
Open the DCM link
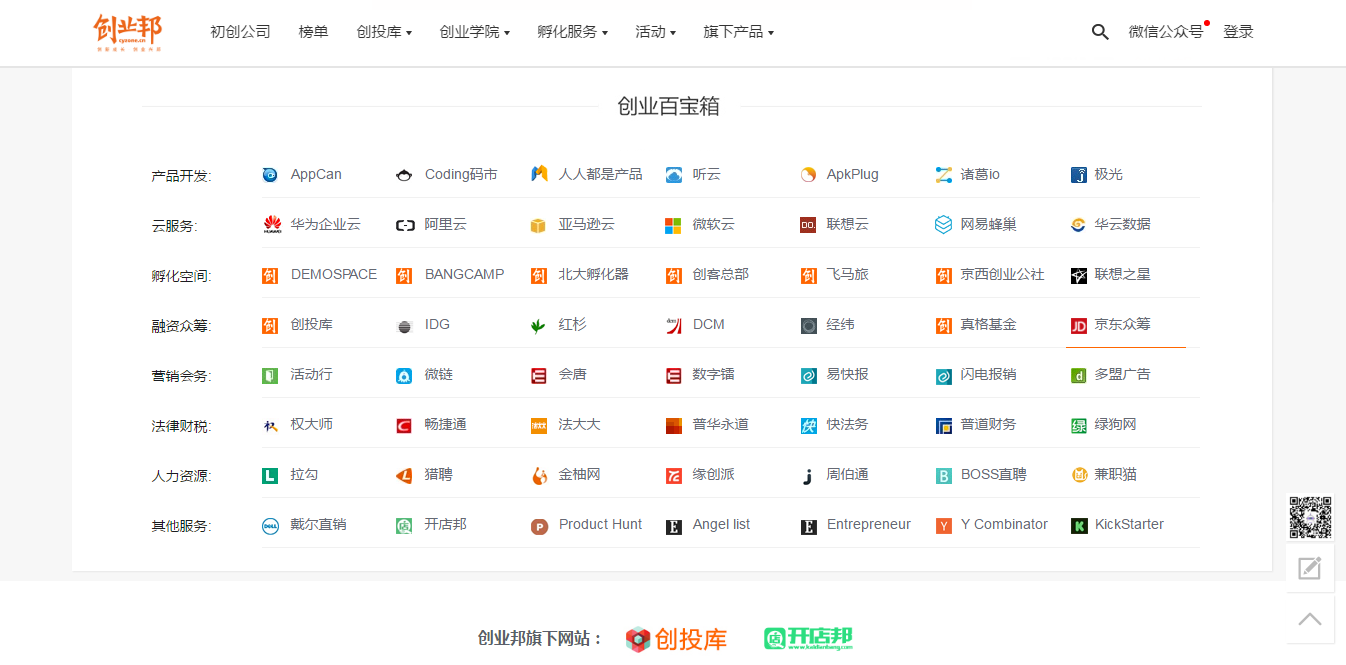pos(709,324)
